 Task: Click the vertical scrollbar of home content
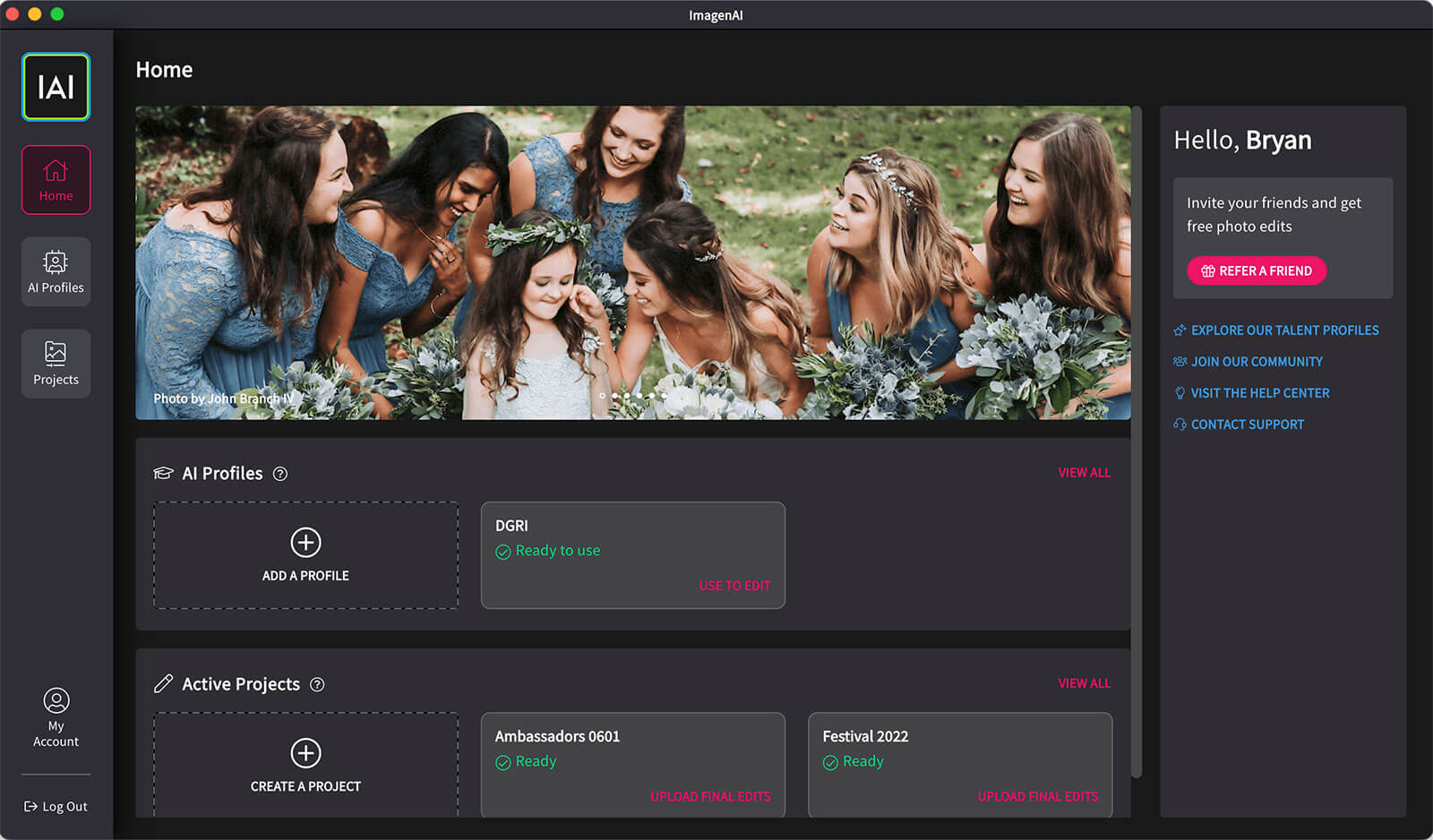pyautogui.click(x=1137, y=439)
